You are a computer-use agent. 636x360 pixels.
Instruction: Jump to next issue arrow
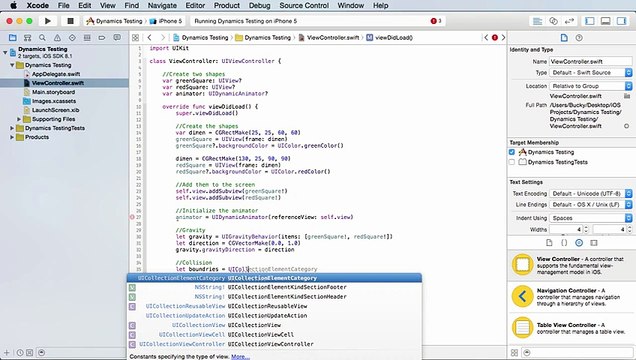(x=503, y=38)
